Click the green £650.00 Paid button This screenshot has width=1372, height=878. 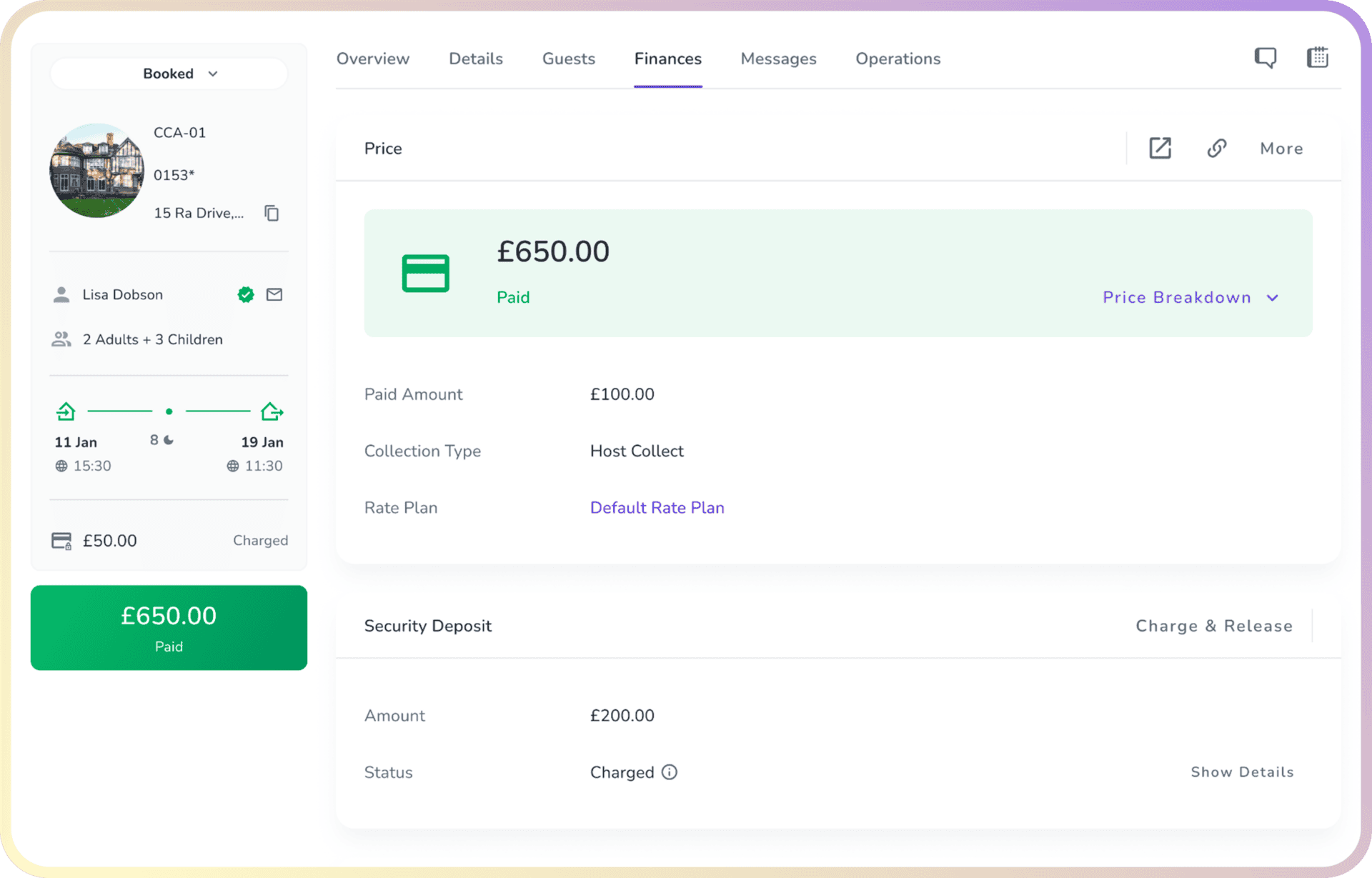[x=169, y=628]
